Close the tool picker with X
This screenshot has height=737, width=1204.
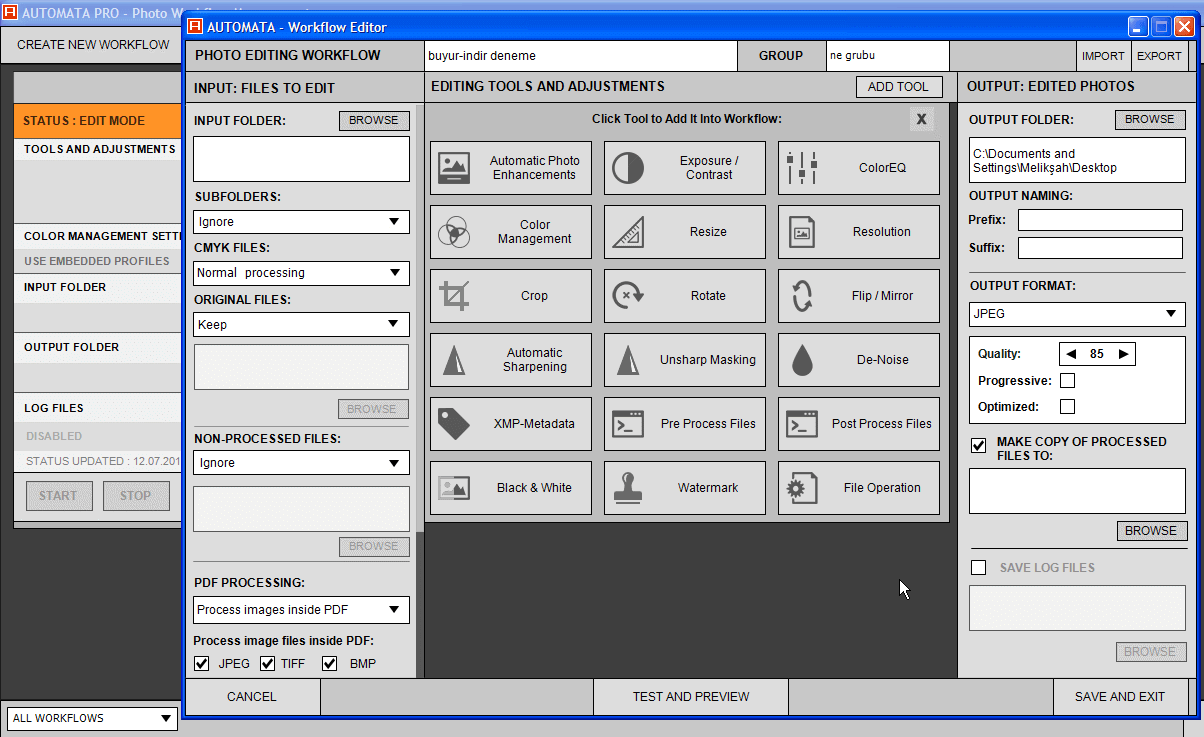pos(922,120)
